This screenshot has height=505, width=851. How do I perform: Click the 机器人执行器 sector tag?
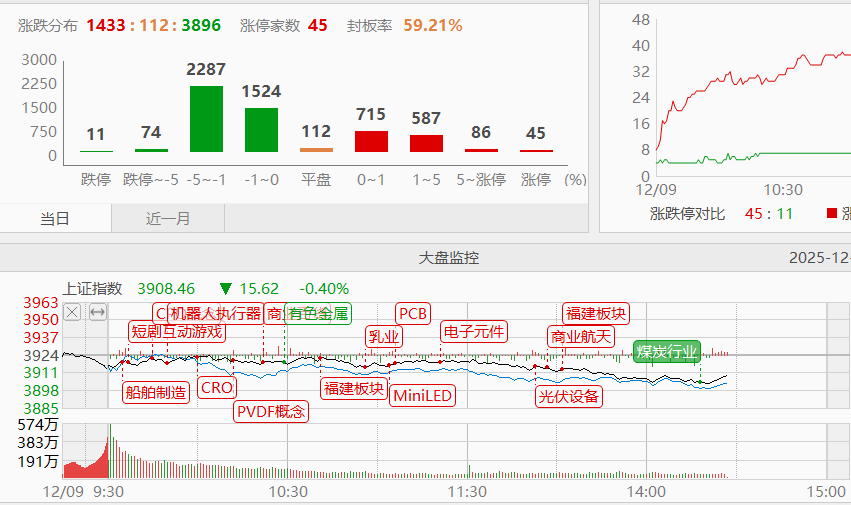215,313
